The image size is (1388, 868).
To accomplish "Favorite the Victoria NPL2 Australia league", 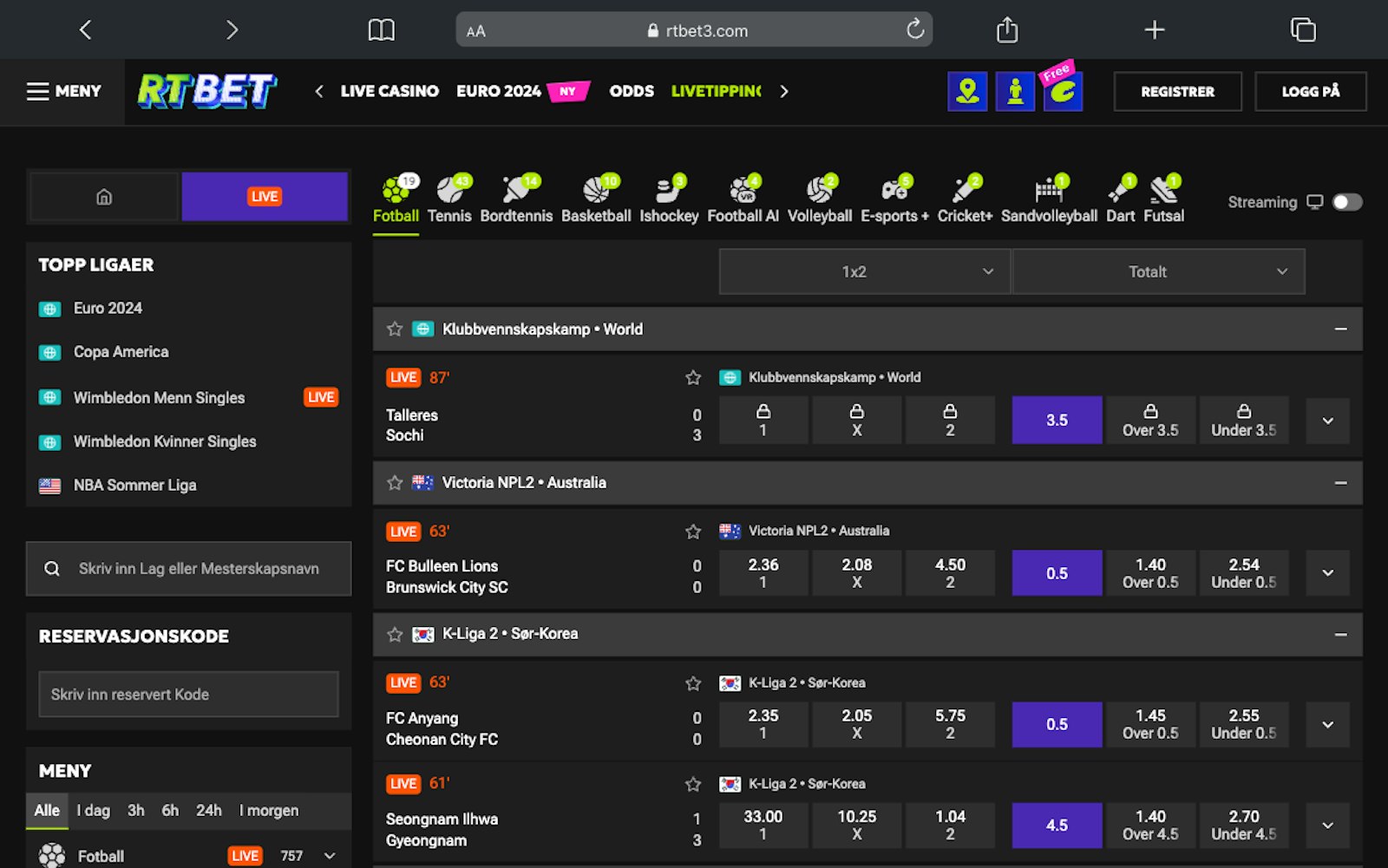I will [394, 483].
